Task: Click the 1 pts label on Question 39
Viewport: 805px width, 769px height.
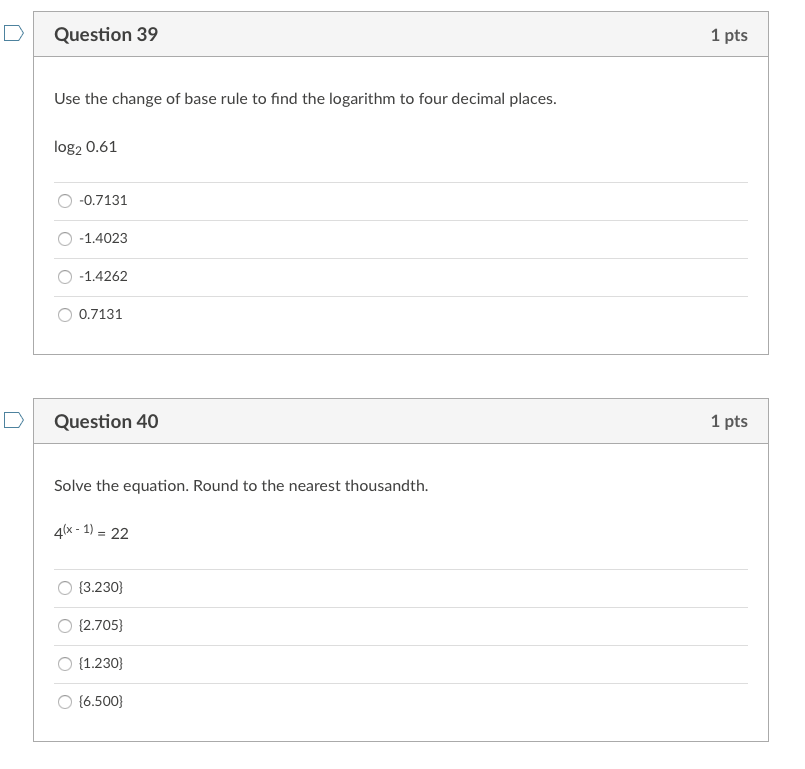Action: pyautogui.click(x=729, y=33)
